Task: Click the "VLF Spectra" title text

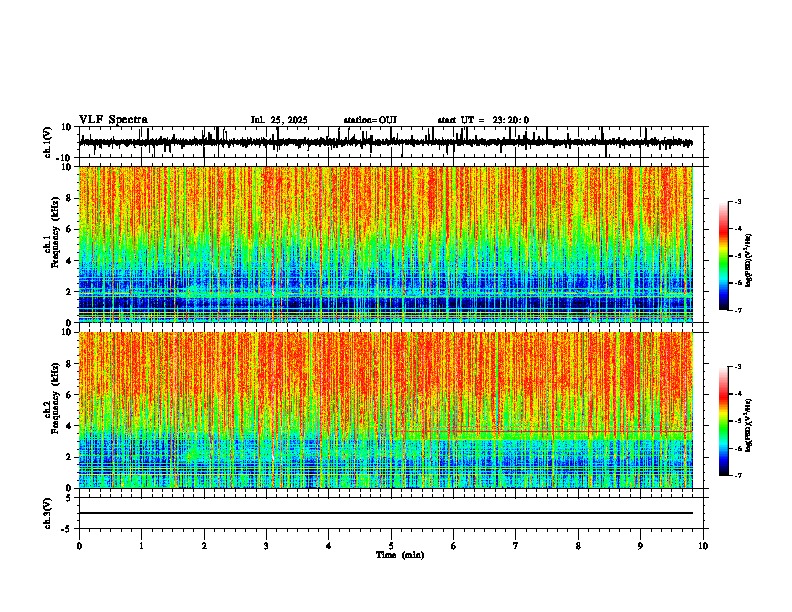Action: click(113, 120)
